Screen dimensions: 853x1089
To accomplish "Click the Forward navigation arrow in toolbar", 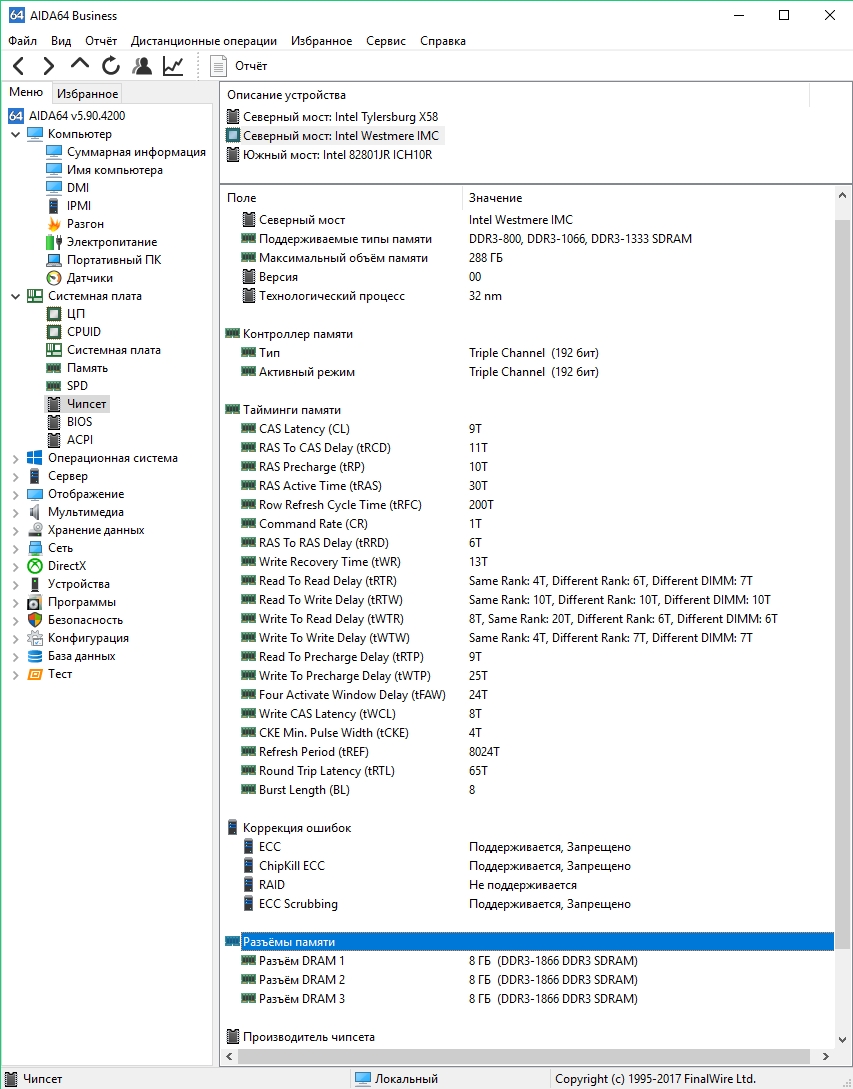I will click(49, 66).
